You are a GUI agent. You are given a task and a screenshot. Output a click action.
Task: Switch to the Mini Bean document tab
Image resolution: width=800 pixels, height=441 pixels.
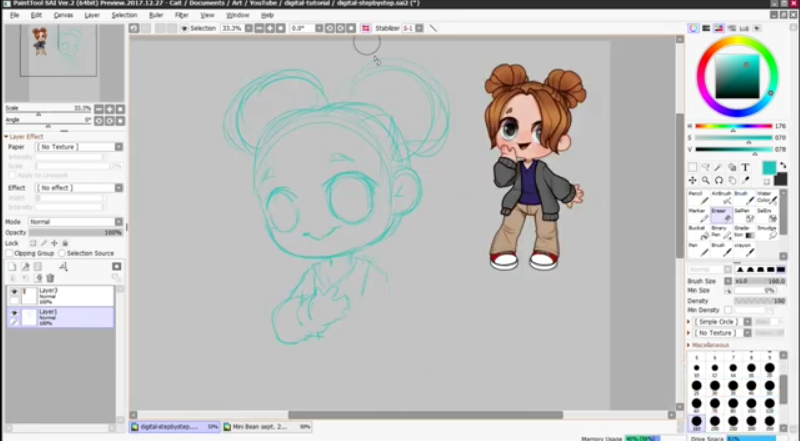click(x=267, y=427)
